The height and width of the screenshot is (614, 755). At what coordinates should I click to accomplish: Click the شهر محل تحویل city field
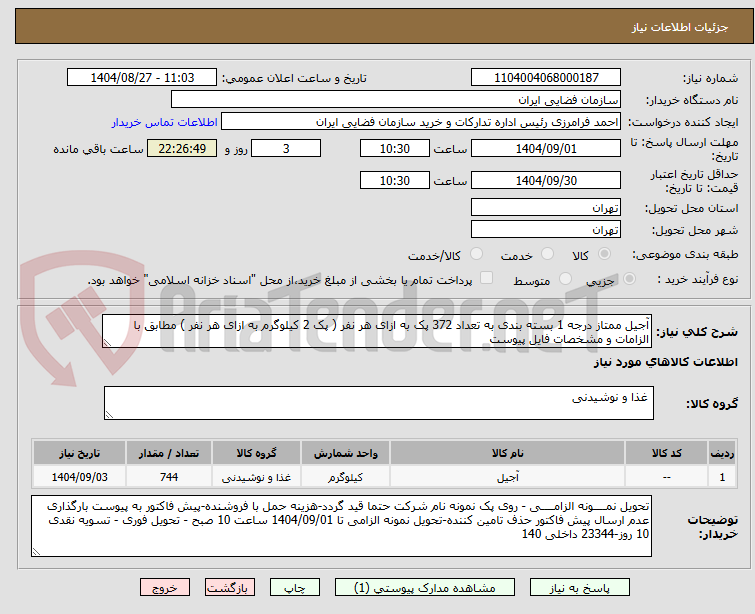(546, 230)
